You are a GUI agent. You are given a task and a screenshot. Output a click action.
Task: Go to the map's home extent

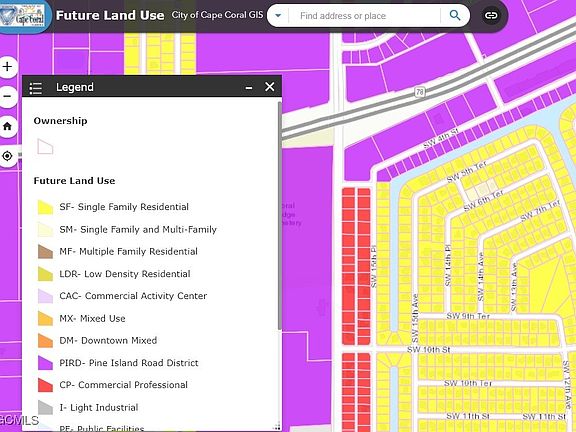7,126
